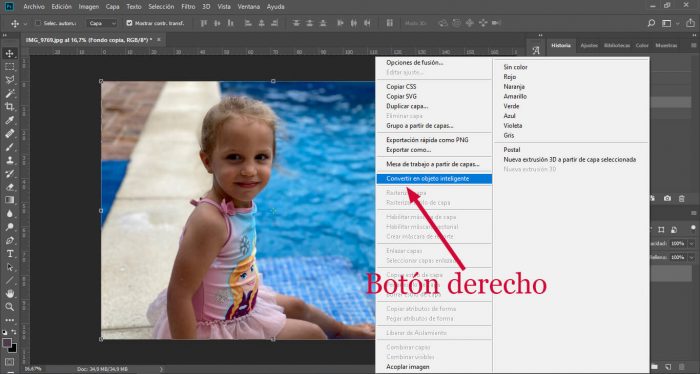Screen dimensions: 700x374
Task: Click the Search magnifier icon
Action: pyautogui.click(x=651, y=23)
